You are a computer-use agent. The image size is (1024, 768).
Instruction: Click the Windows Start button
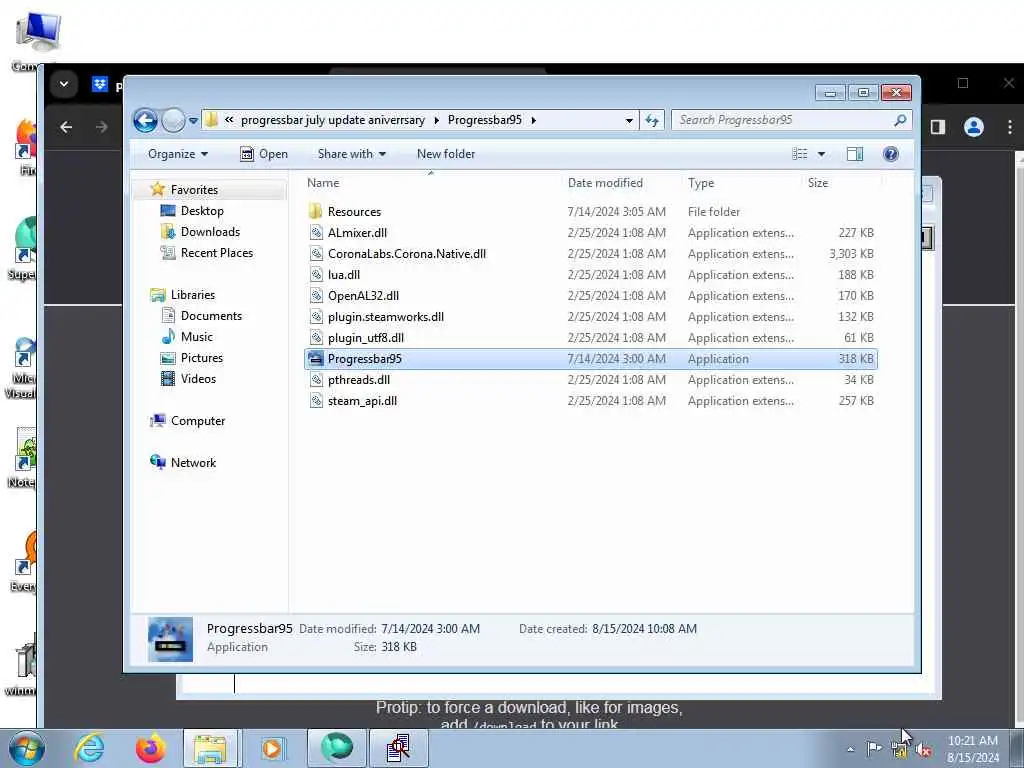(26, 748)
